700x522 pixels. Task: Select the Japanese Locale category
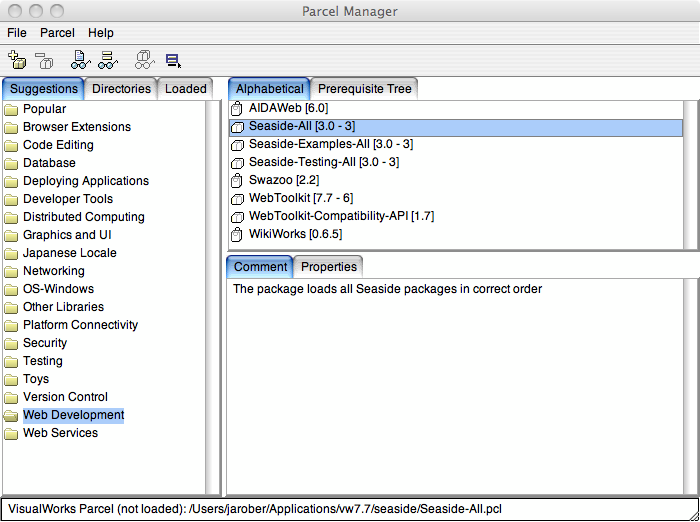(x=70, y=253)
